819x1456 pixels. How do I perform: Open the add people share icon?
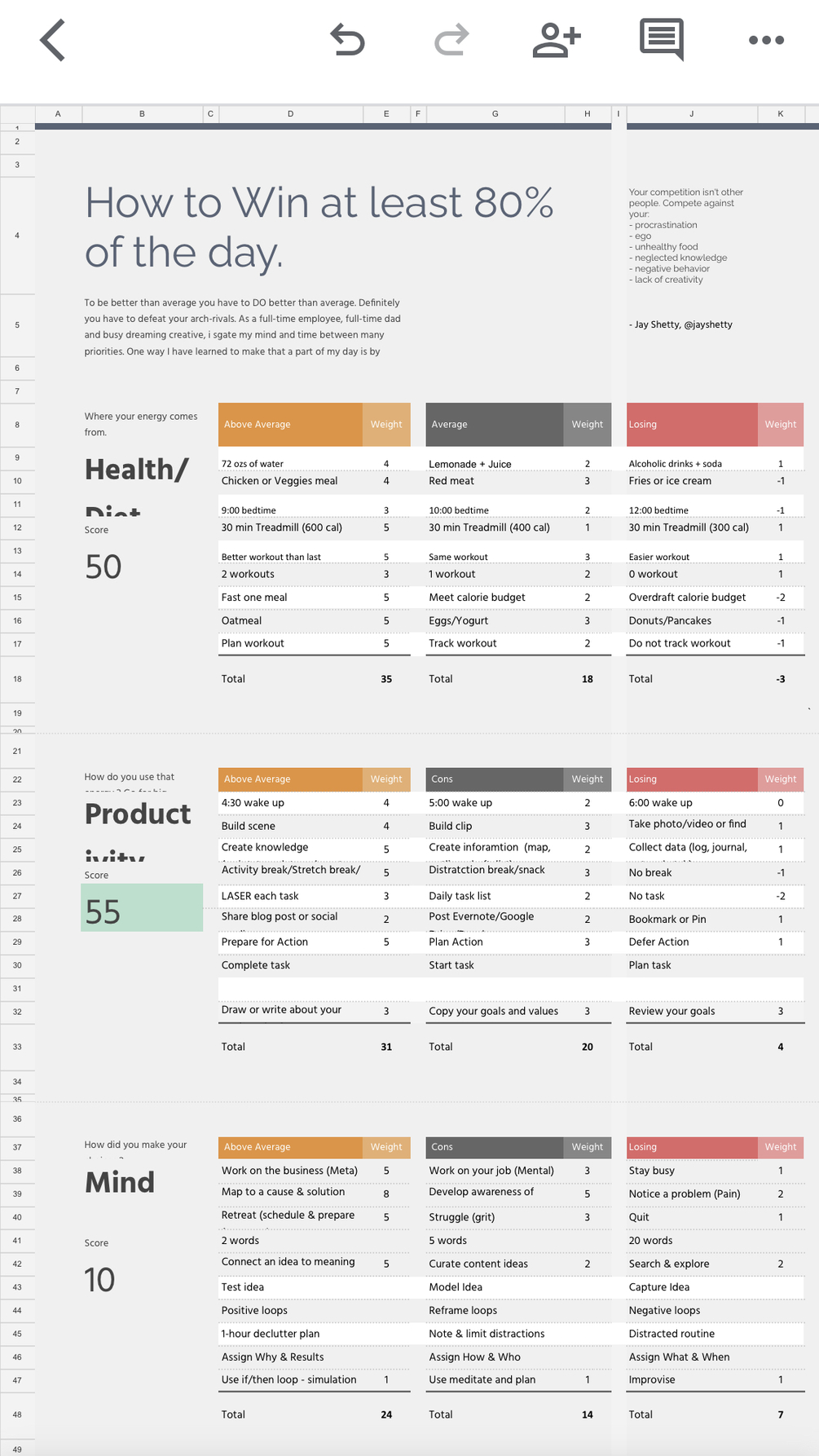click(557, 40)
